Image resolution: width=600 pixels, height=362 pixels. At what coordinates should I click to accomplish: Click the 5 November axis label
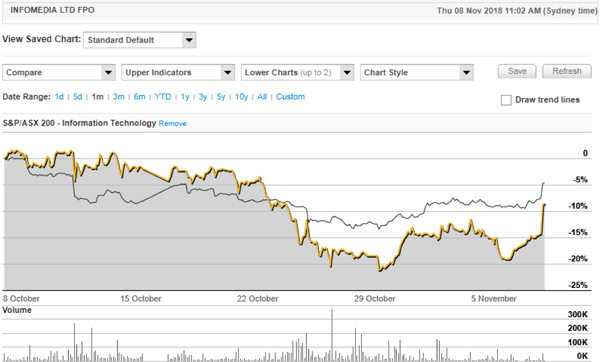[494, 298]
